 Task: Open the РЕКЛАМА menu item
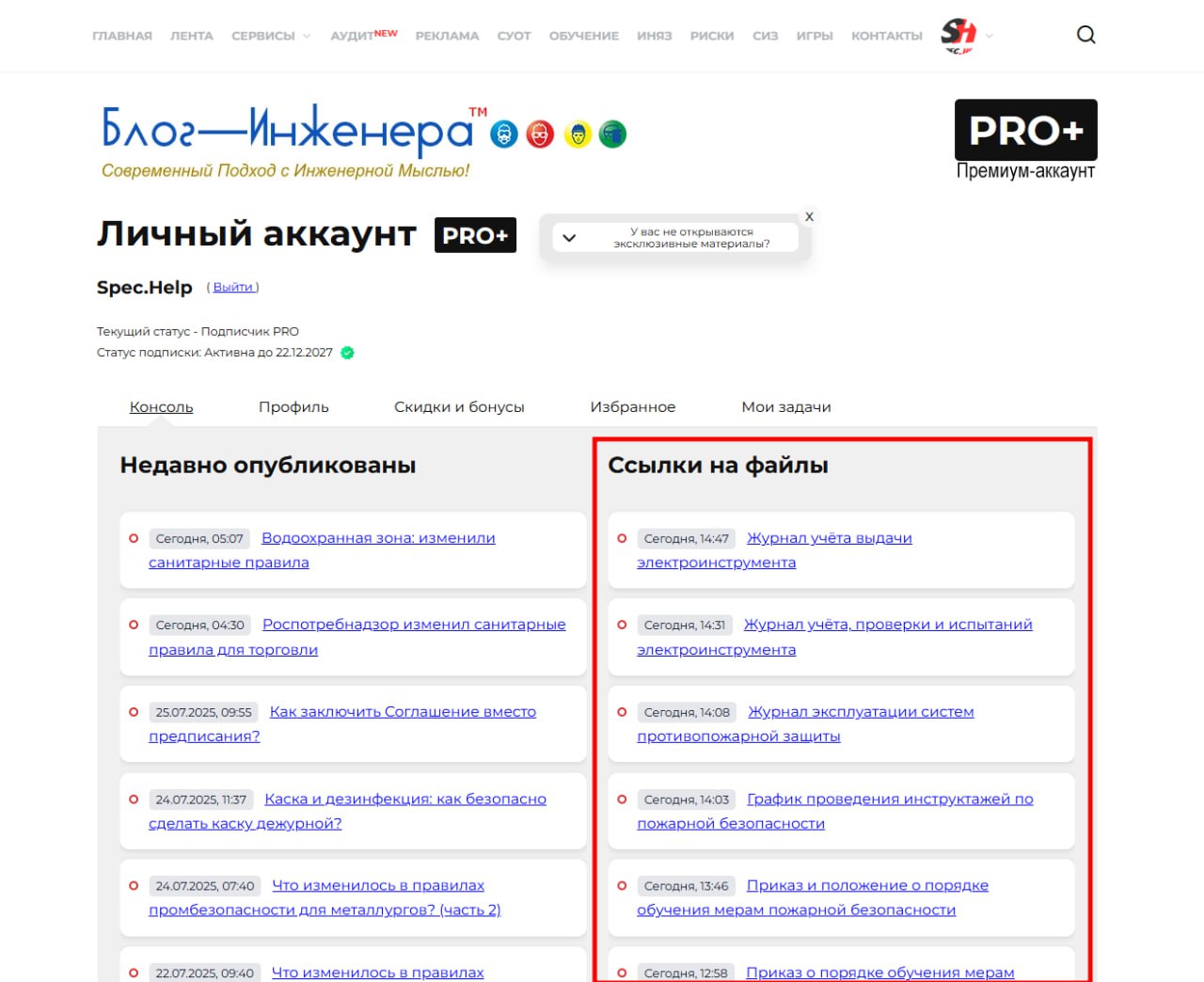click(x=447, y=36)
